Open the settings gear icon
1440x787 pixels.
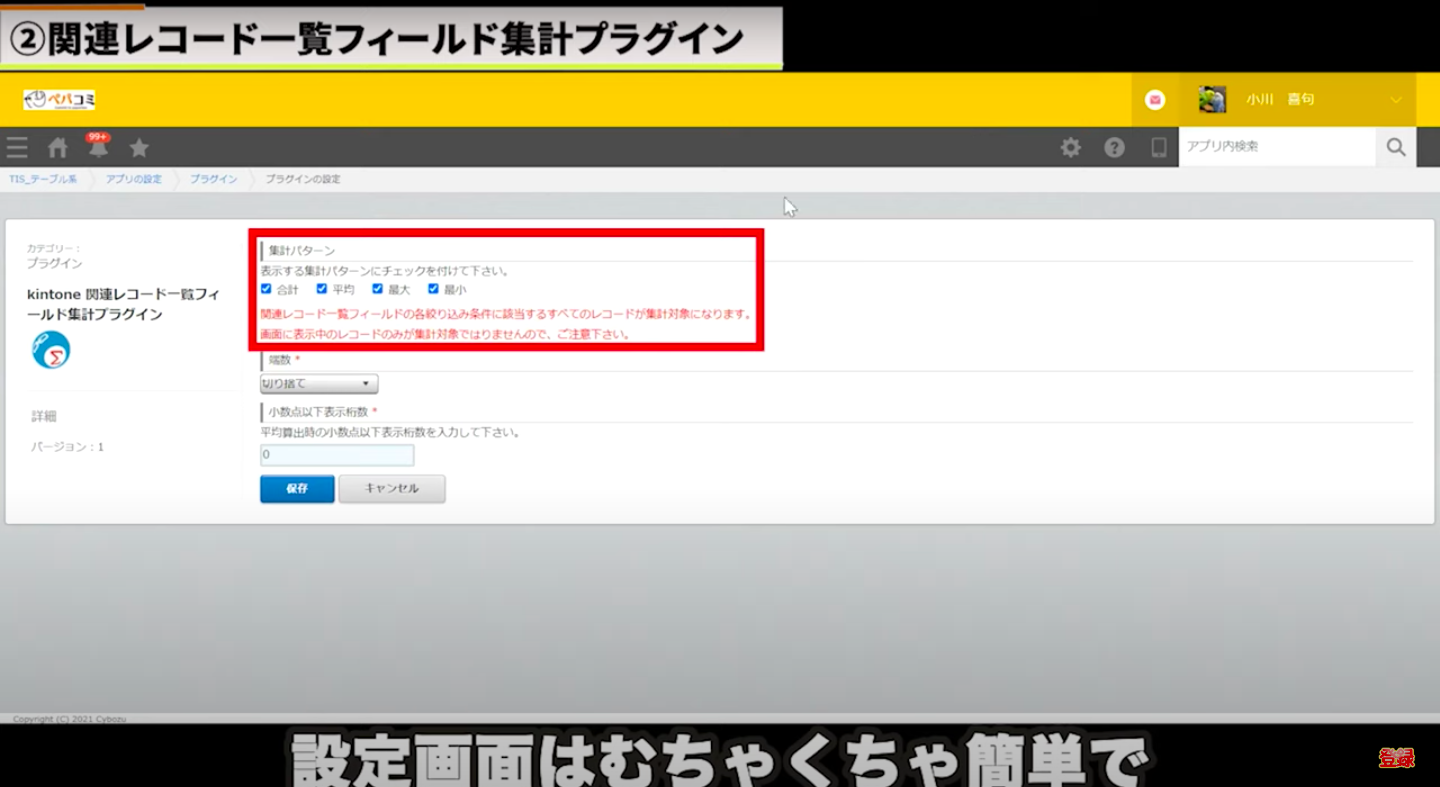pyautogui.click(x=1070, y=148)
